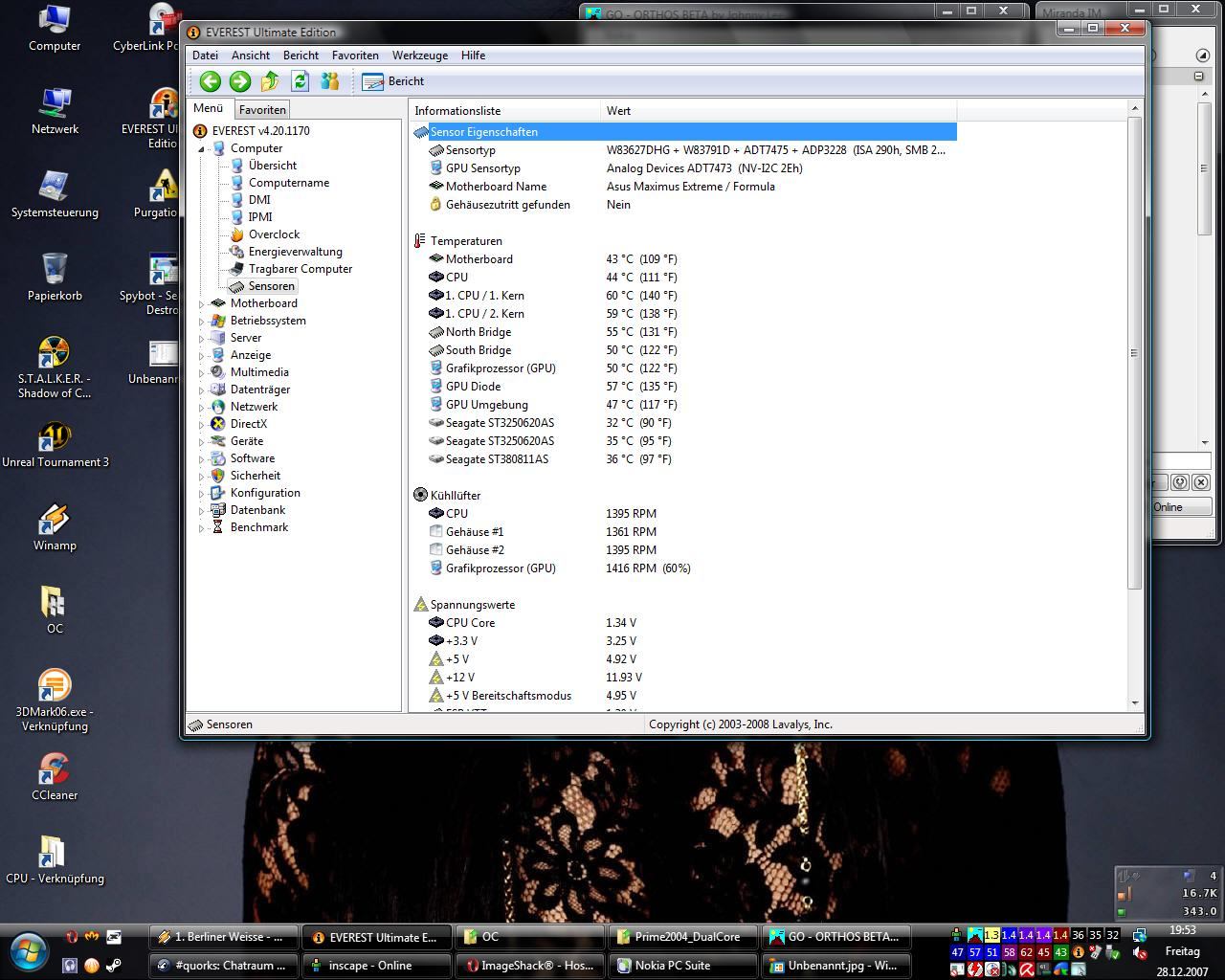1225x980 pixels.
Task: Switch to Prime2004_DualCore taskbar button
Action: point(682,937)
